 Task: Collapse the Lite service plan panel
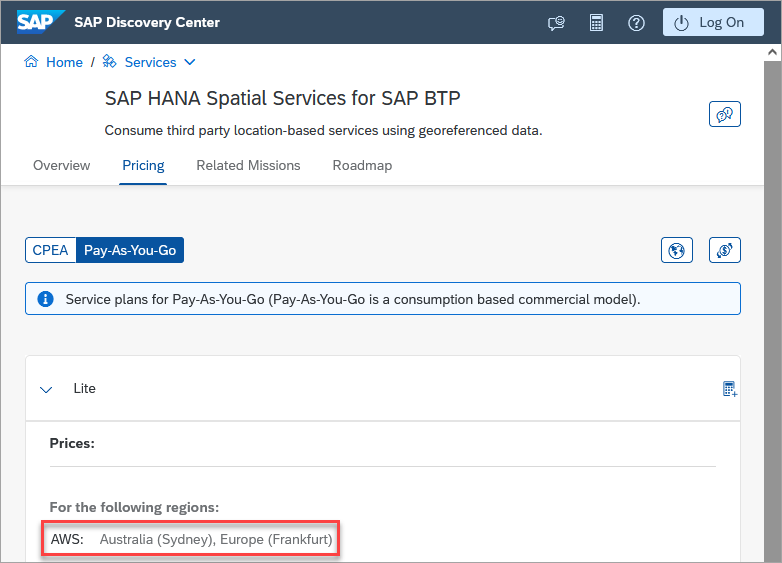(x=46, y=389)
